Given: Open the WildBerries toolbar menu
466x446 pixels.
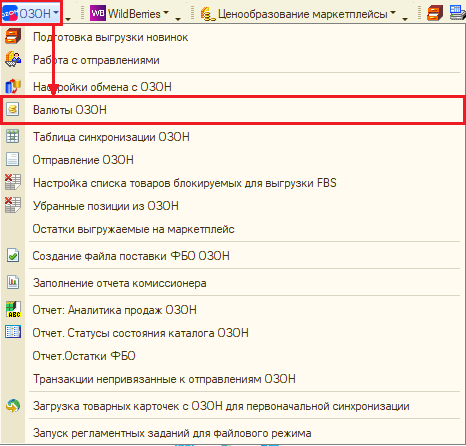Looking at the screenshot, I should [x=130, y=14].
